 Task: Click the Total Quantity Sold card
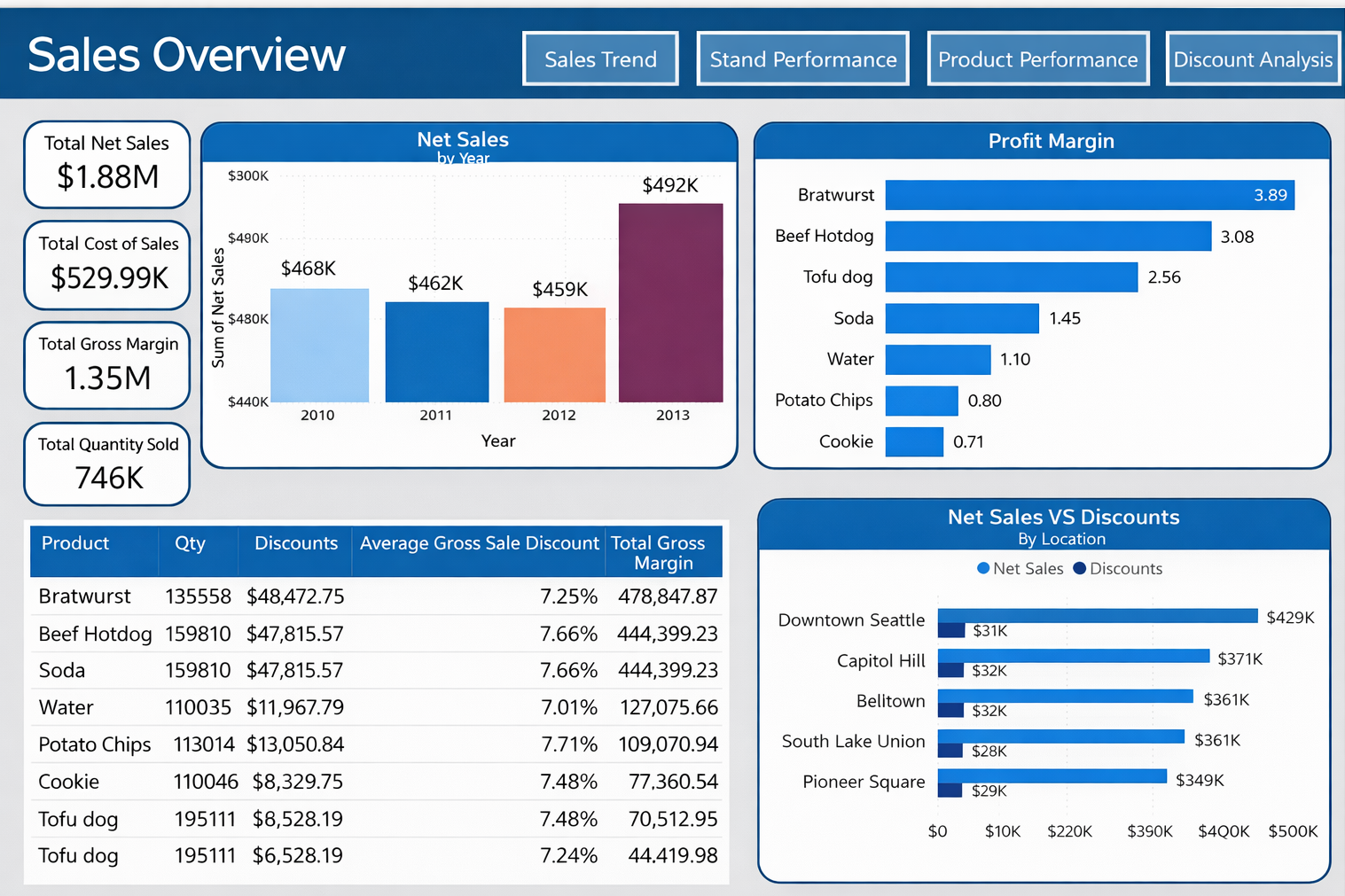pos(106,464)
